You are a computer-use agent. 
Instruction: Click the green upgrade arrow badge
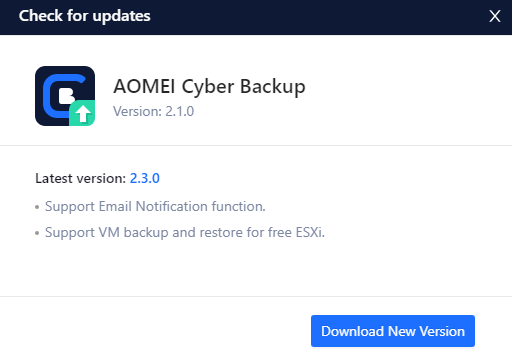pyautogui.click(x=82, y=113)
